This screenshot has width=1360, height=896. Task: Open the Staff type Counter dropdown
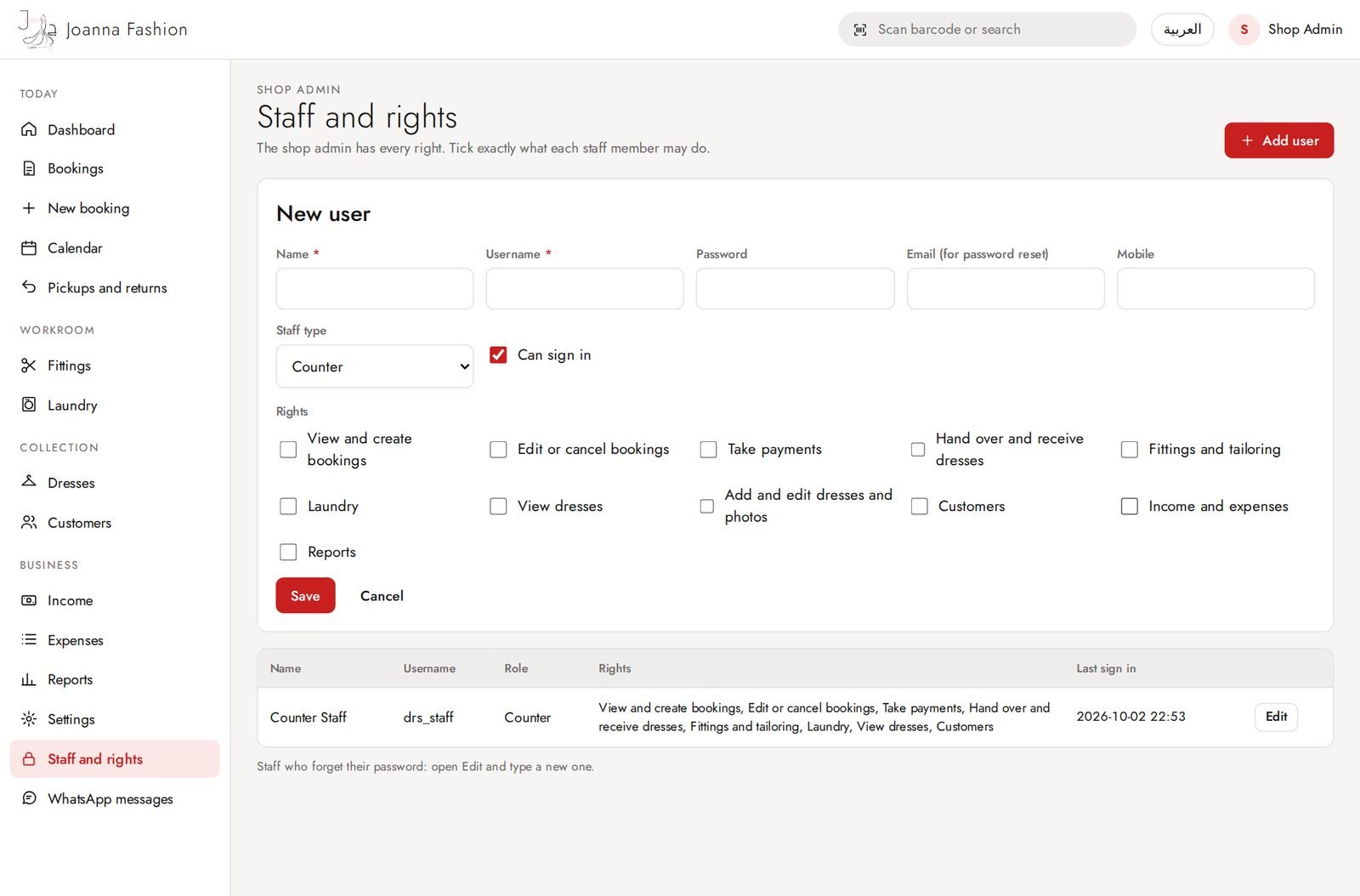375,366
